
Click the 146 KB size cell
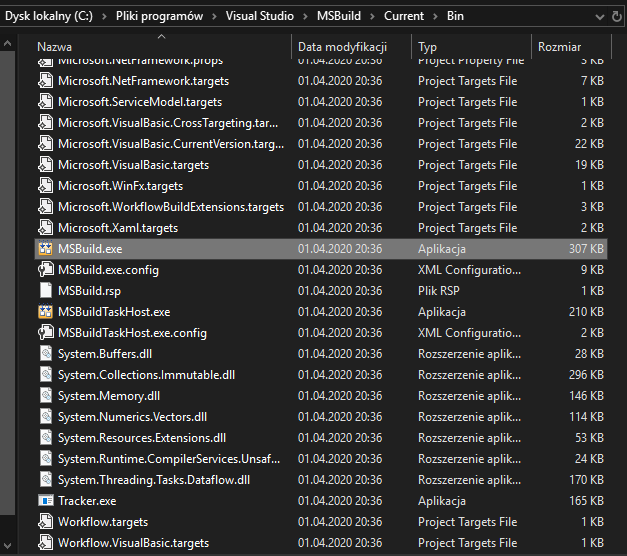click(586, 396)
